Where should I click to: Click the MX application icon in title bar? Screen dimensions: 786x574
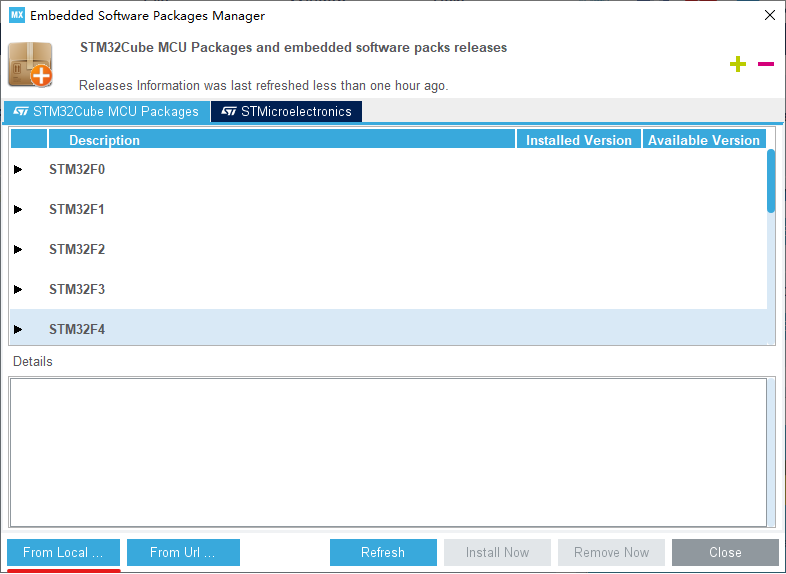16,16
